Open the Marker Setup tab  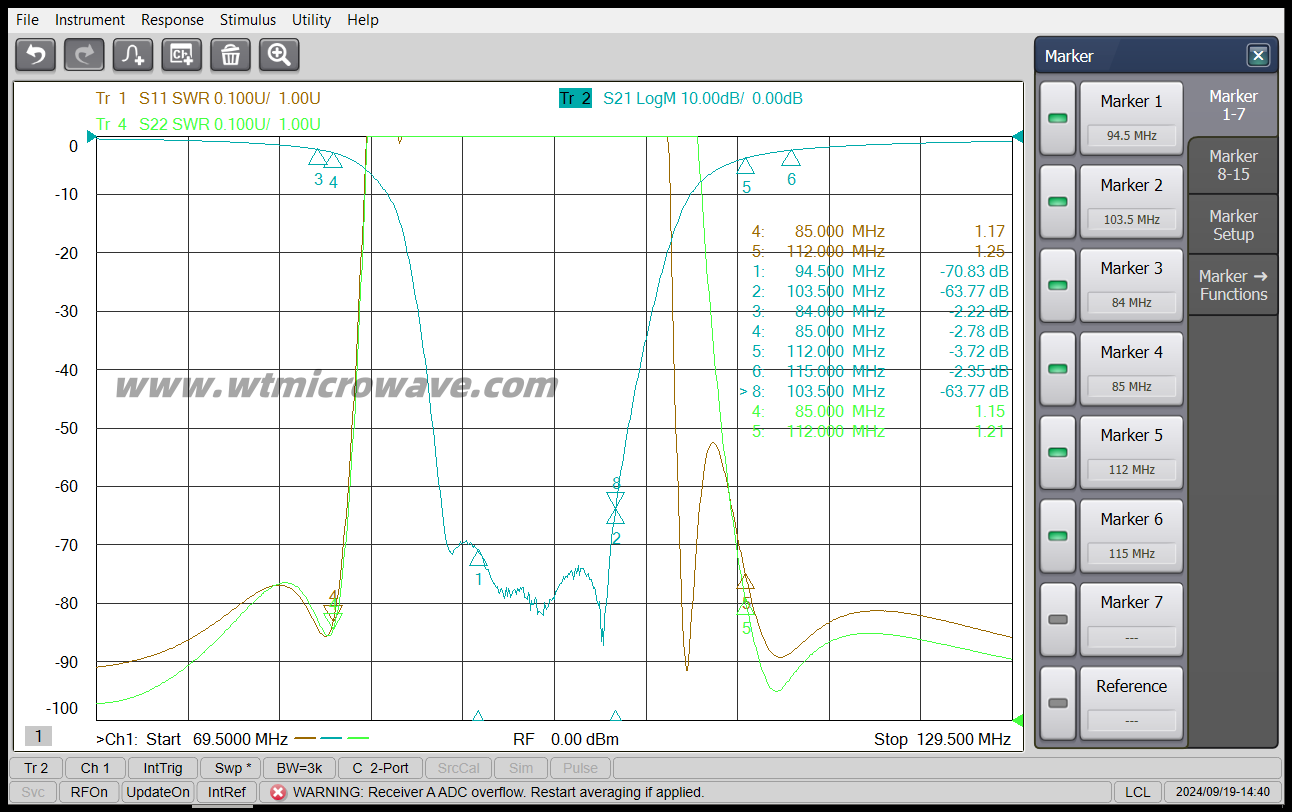click(x=1233, y=225)
